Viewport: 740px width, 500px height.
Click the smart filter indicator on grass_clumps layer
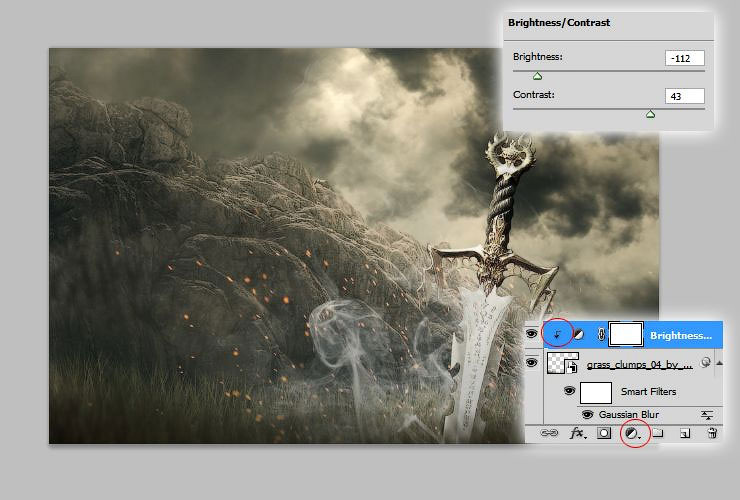point(706,363)
